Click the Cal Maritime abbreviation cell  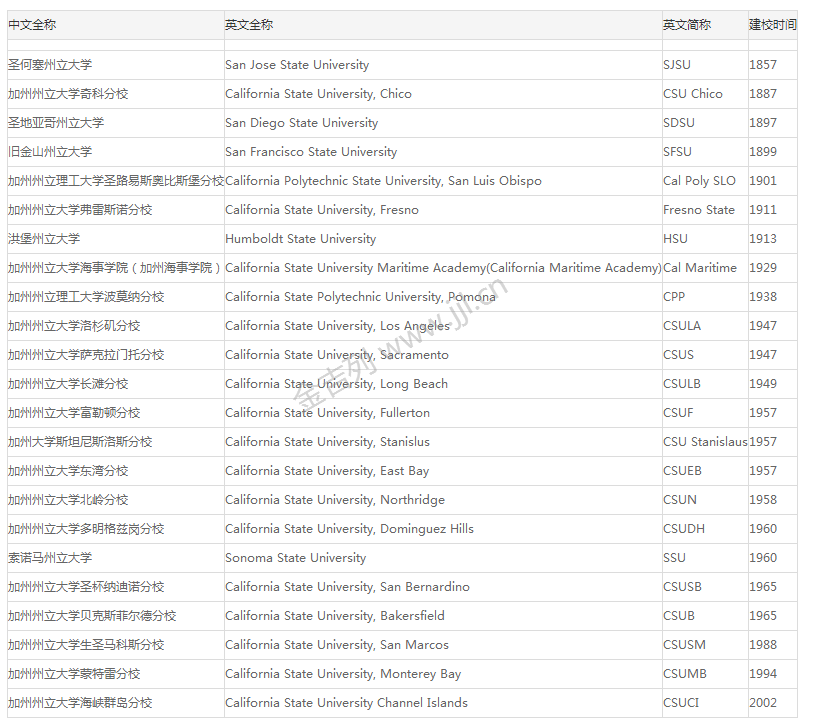pos(700,268)
